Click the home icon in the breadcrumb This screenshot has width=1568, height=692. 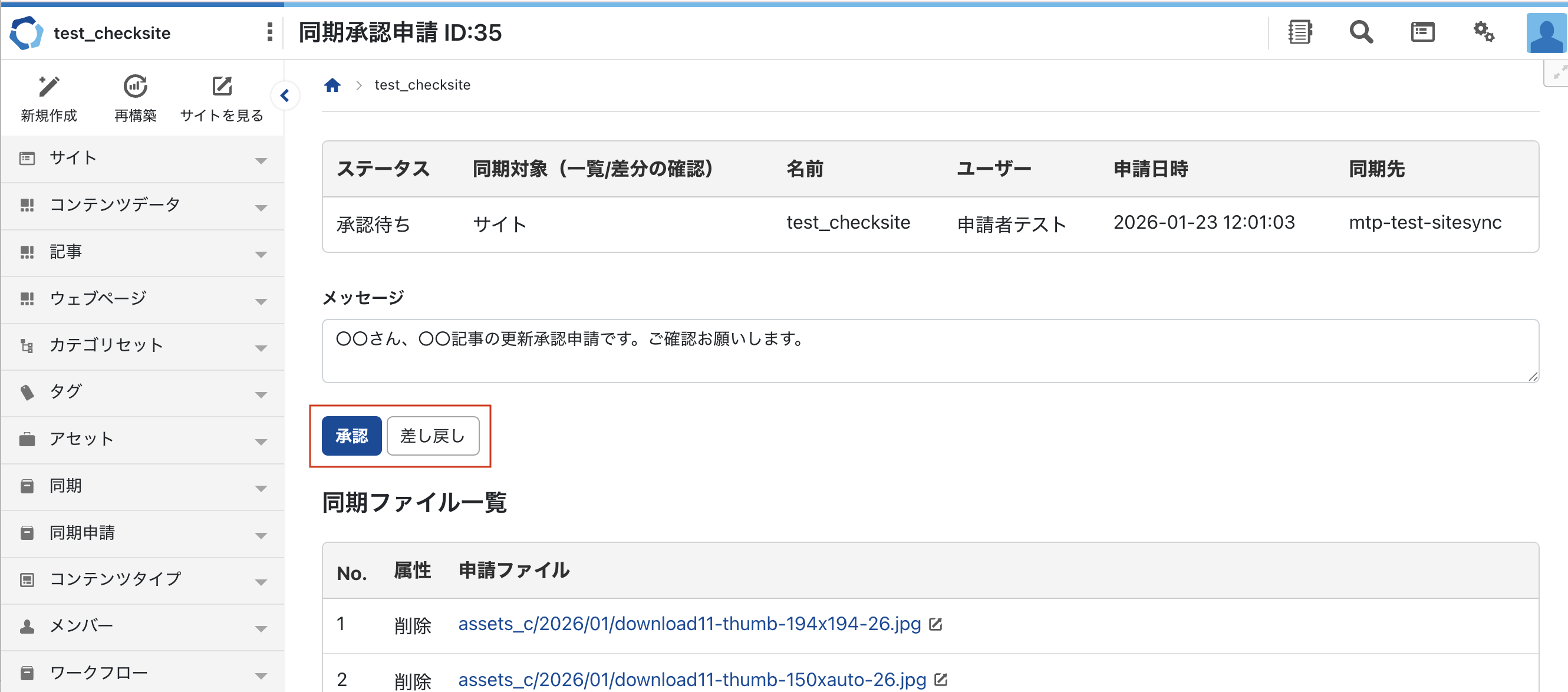tap(332, 85)
